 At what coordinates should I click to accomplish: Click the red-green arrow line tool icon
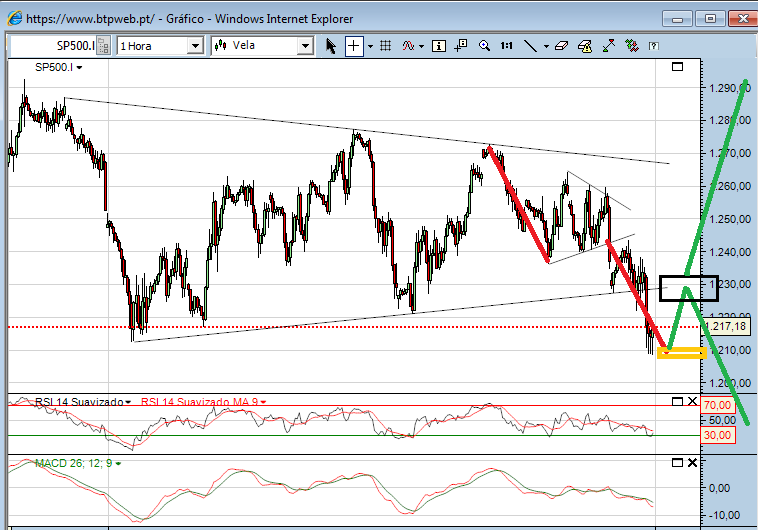pos(609,46)
